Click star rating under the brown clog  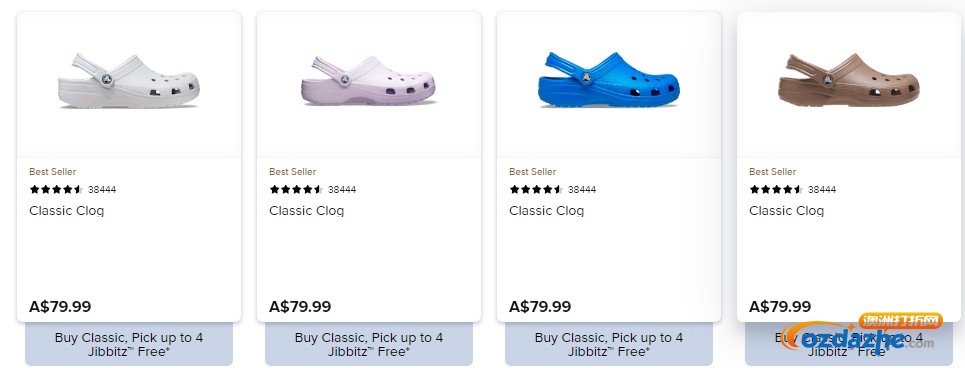coord(776,190)
